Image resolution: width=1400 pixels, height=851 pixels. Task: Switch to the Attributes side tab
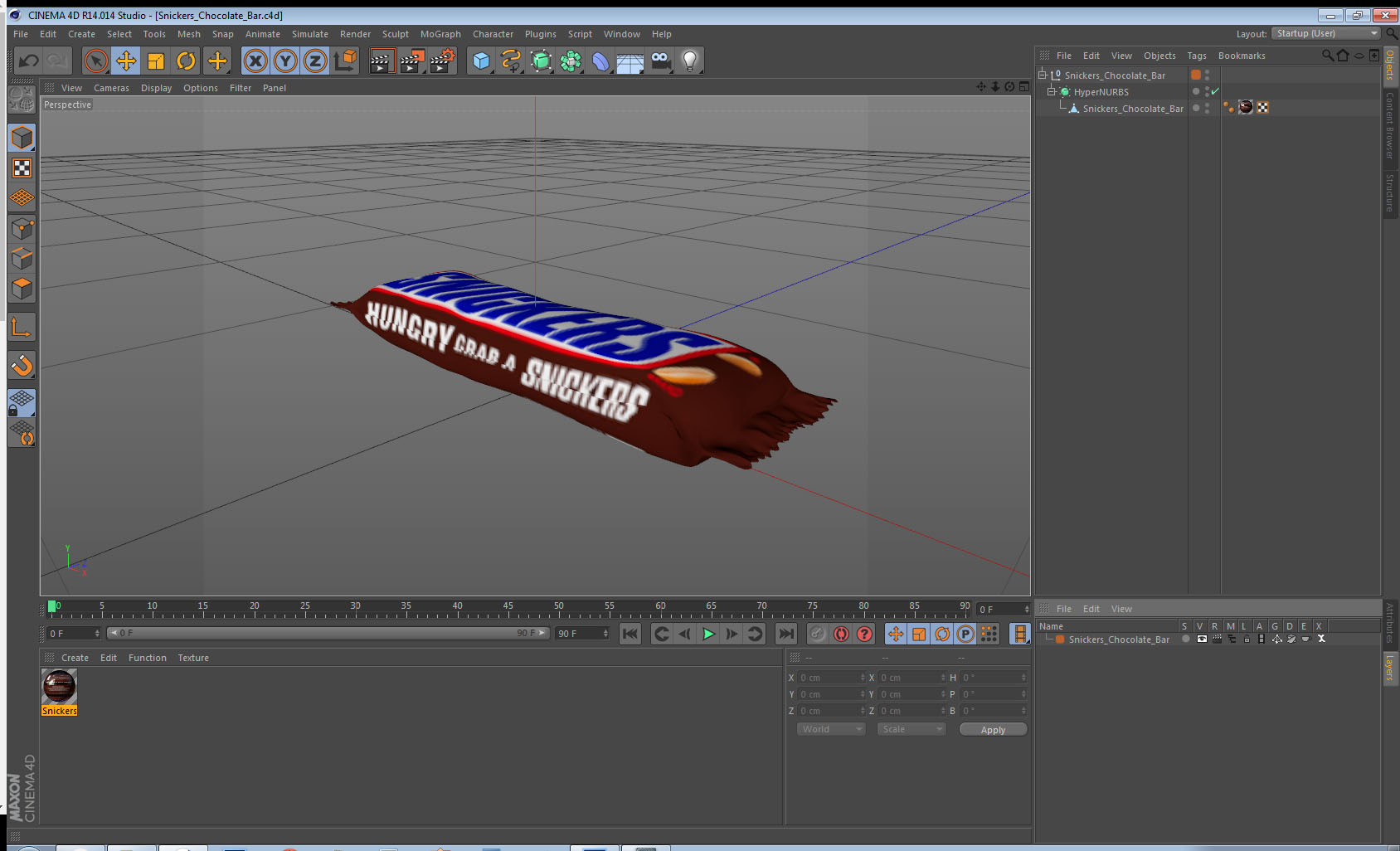click(1390, 622)
